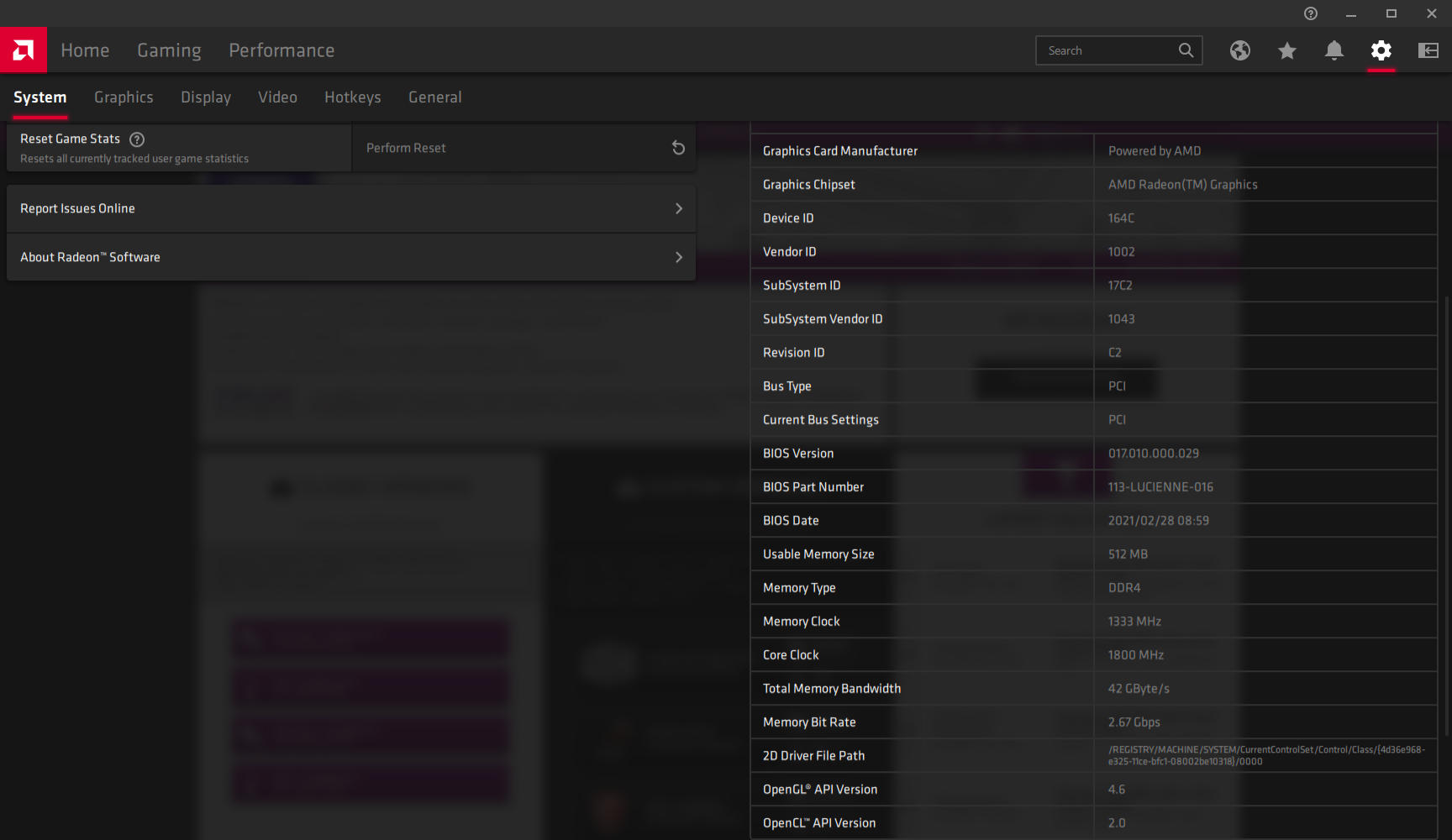Open Report Issues Online

[x=351, y=208]
